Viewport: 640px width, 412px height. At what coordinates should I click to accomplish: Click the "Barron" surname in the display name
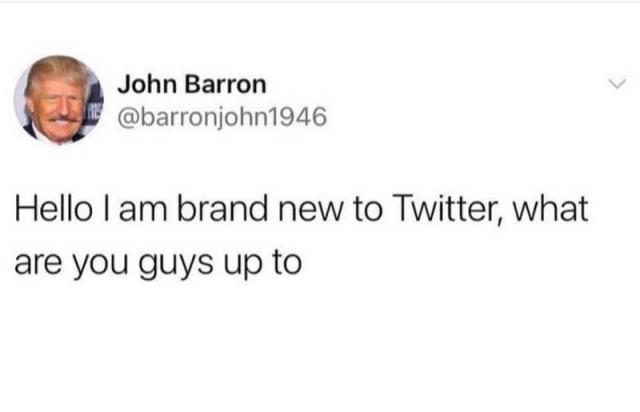tap(225, 85)
